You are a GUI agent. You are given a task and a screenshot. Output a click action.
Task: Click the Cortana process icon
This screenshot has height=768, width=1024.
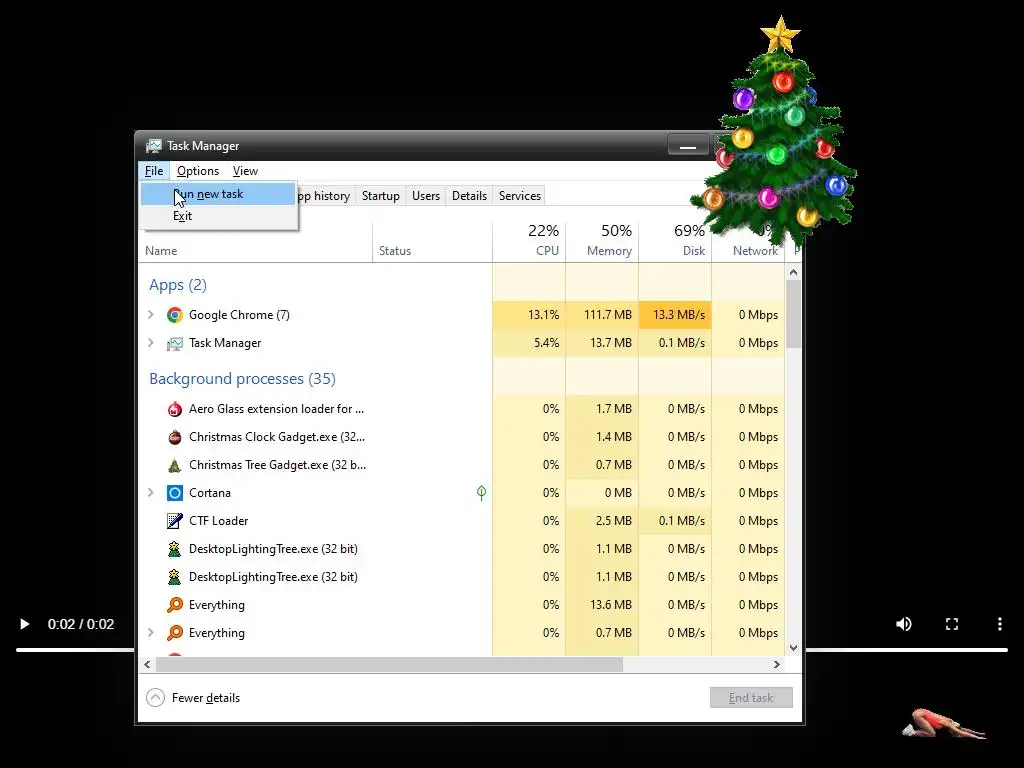(174, 493)
